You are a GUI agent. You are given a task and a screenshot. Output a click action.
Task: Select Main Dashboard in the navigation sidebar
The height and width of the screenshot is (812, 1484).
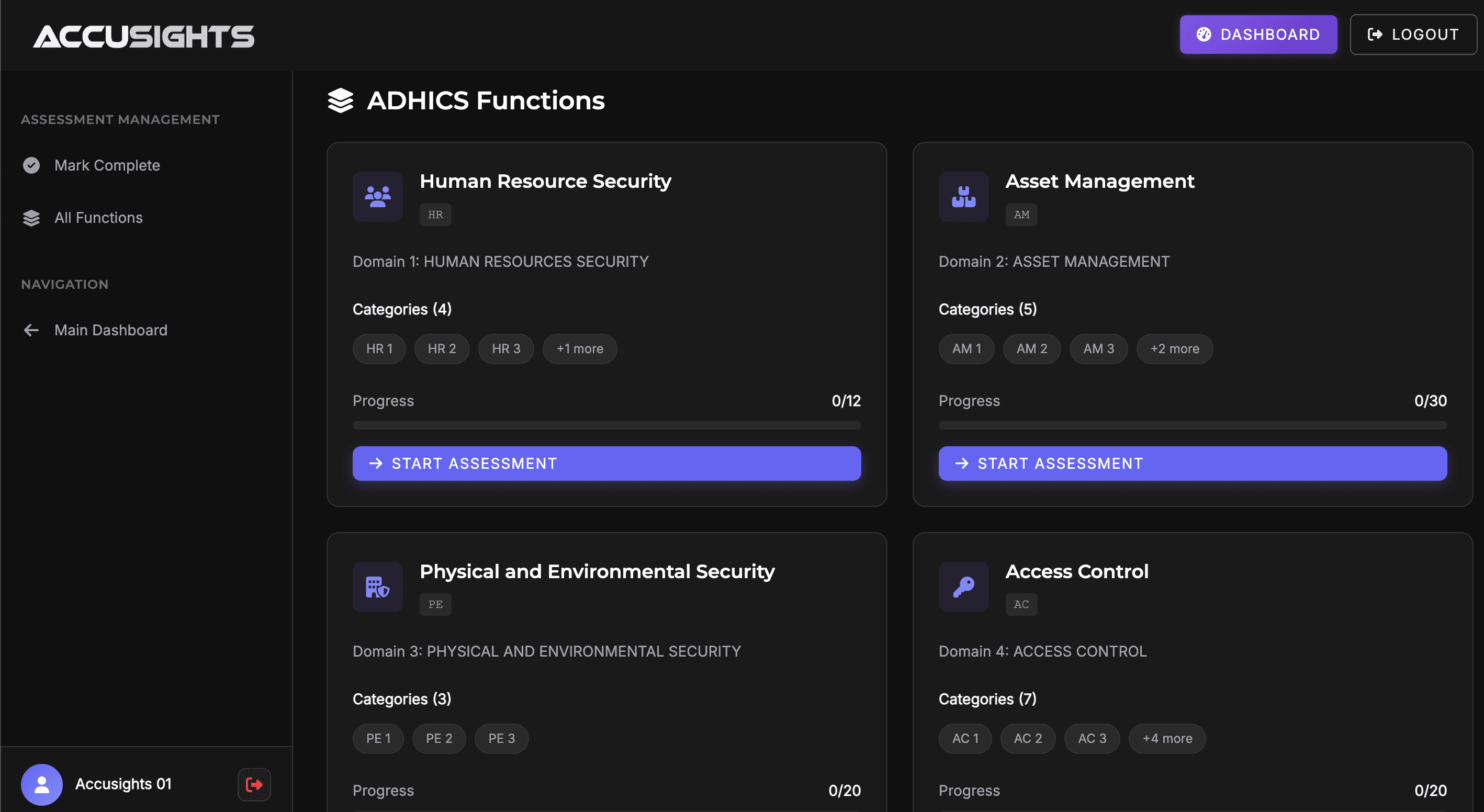(x=110, y=330)
